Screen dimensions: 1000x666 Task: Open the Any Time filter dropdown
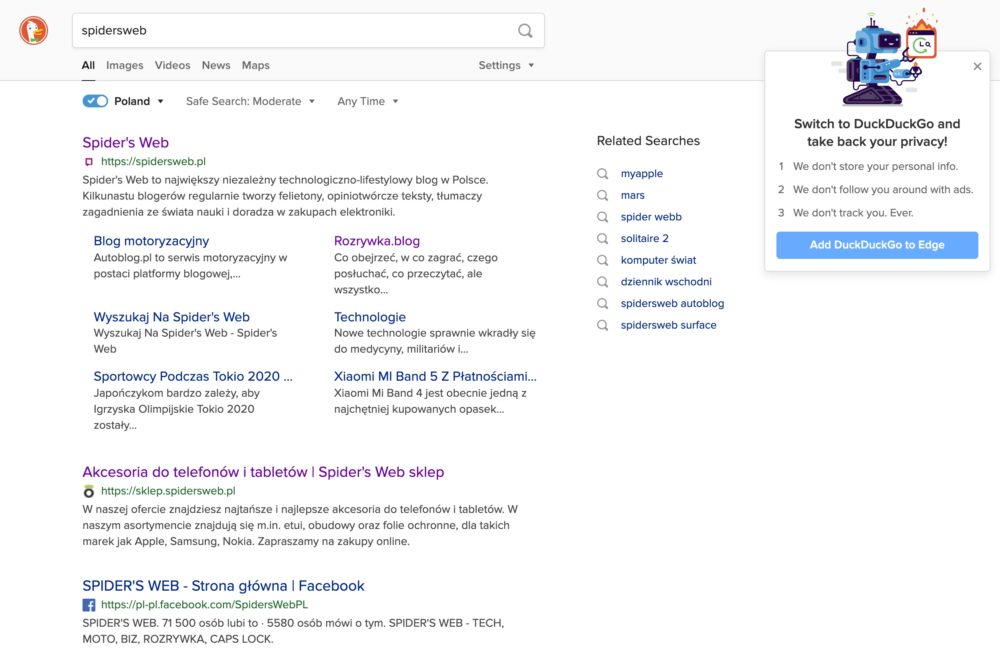coord(368,101)
